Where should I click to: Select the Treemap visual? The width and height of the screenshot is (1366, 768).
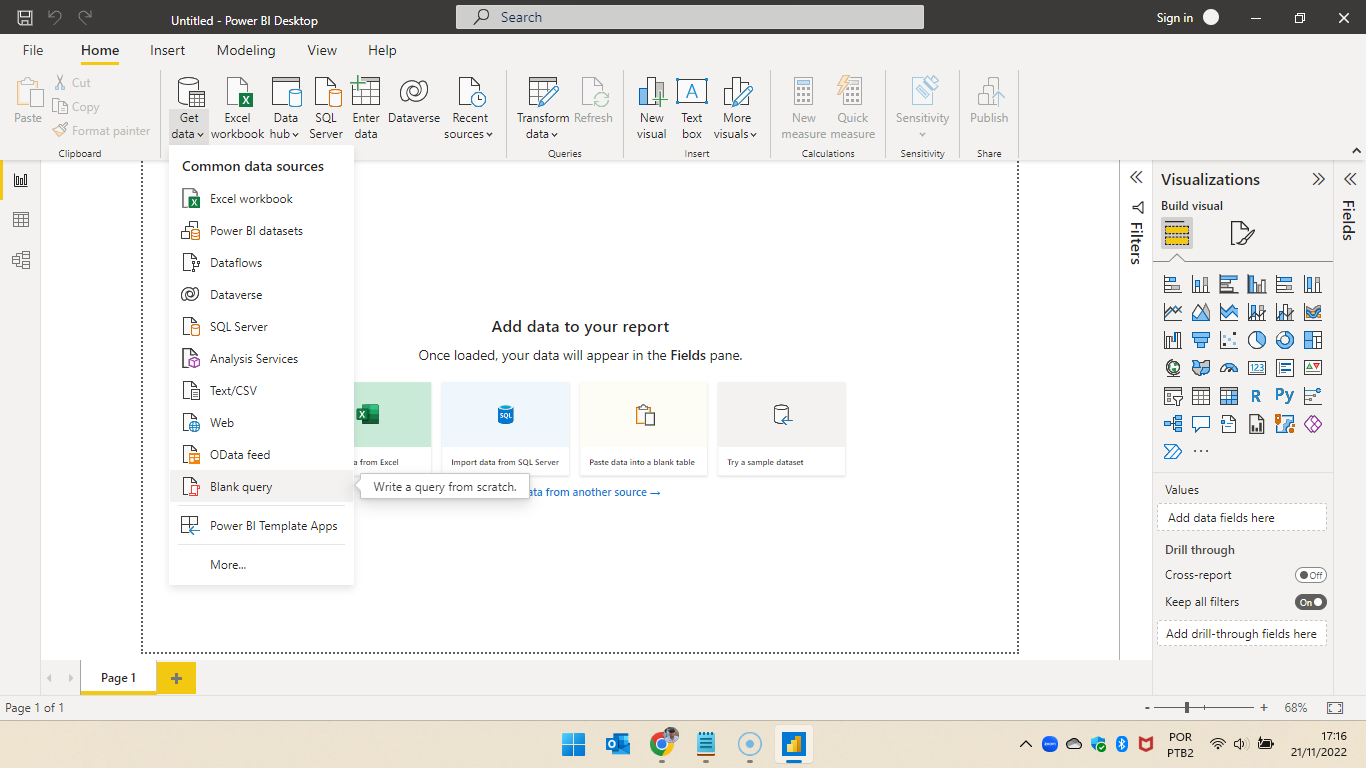coord(1313,340)
